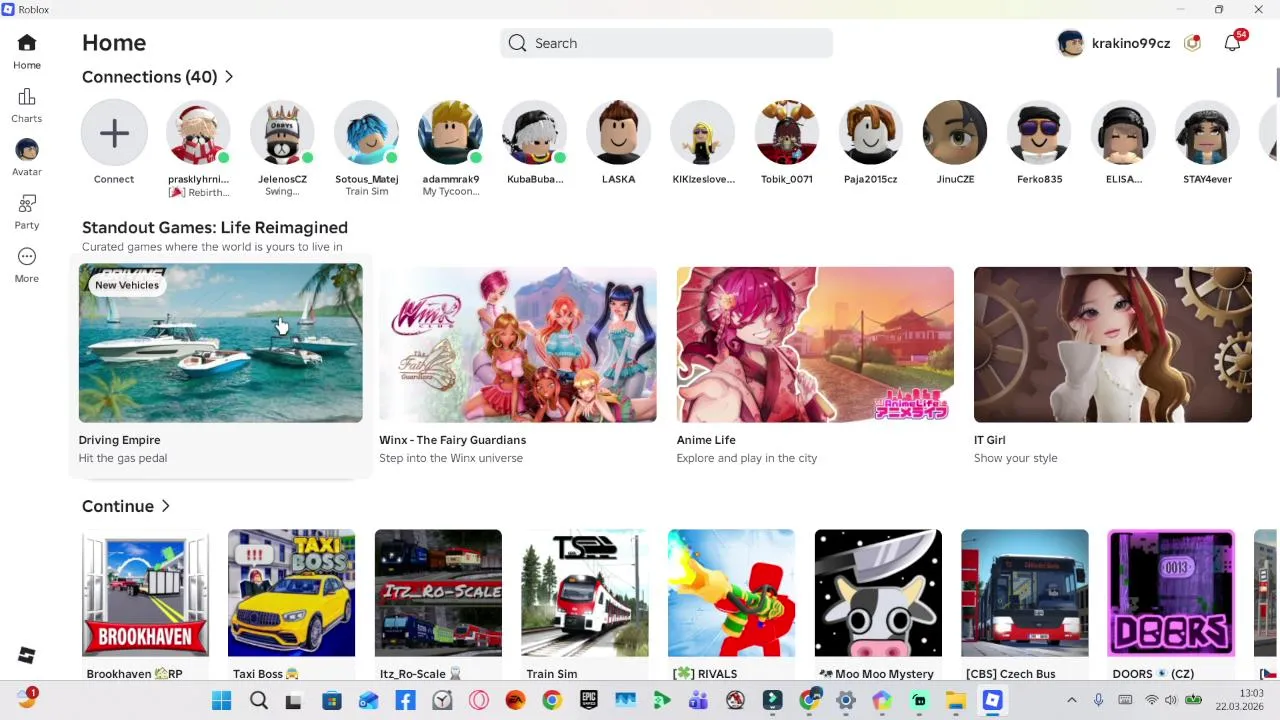This screenshot has height=720, width=1280.
Task: Open Google Chrome from the taskbar
Action: pyautogui.click(x=552, y=701)
